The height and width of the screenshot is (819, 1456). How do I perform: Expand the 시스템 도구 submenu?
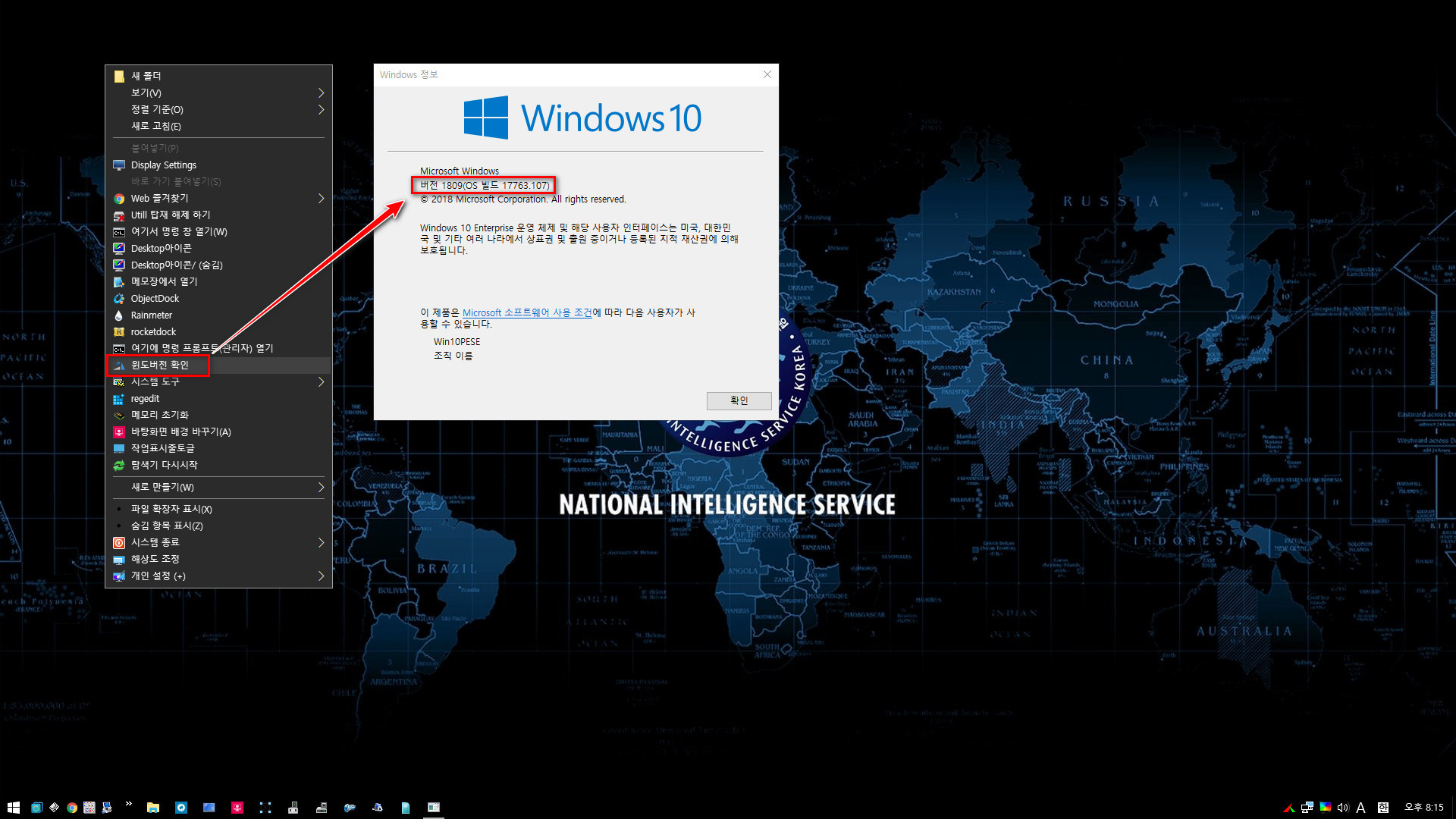[x=218, y=381]
